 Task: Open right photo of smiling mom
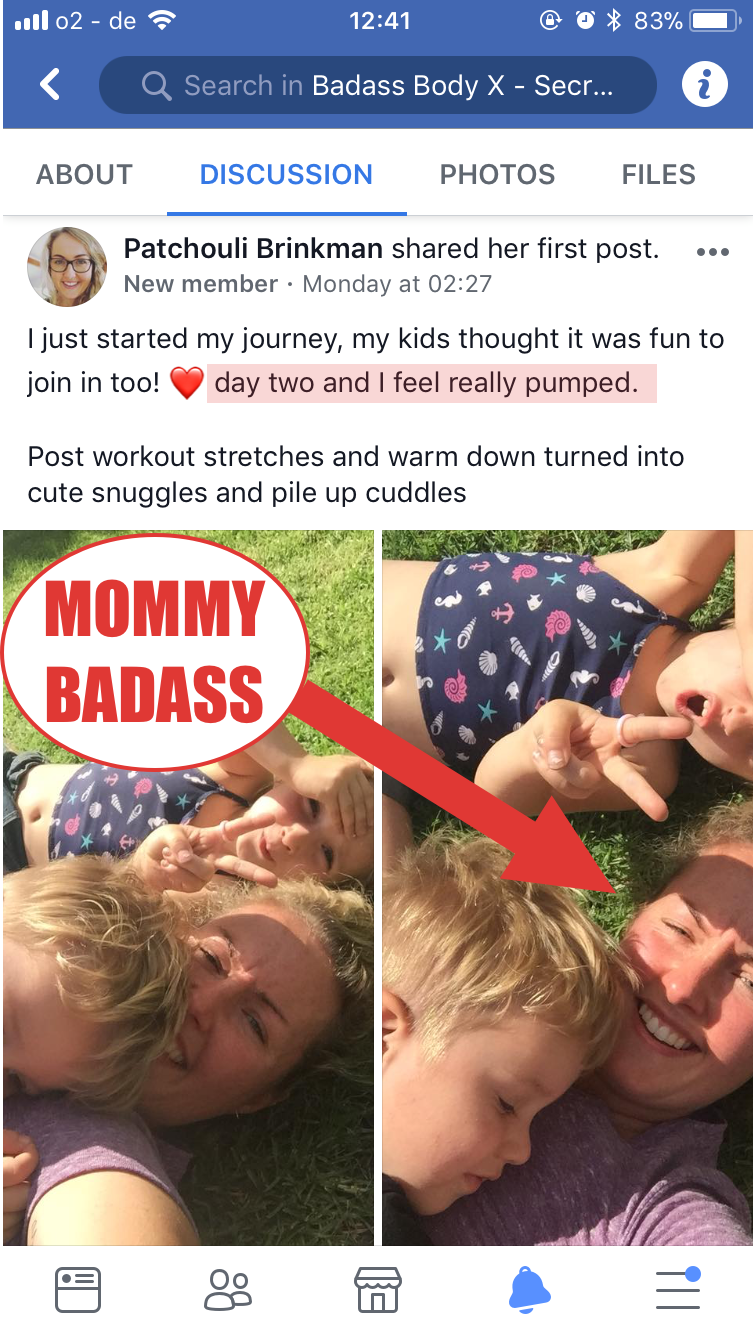(567, 888)
